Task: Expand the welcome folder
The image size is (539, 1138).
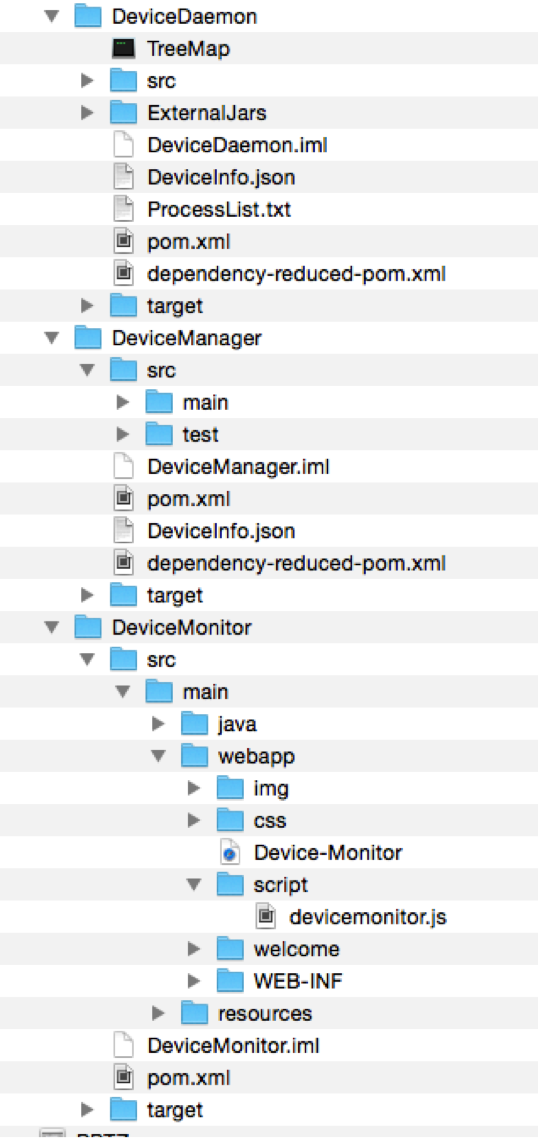Action: (x=194, y=949)
